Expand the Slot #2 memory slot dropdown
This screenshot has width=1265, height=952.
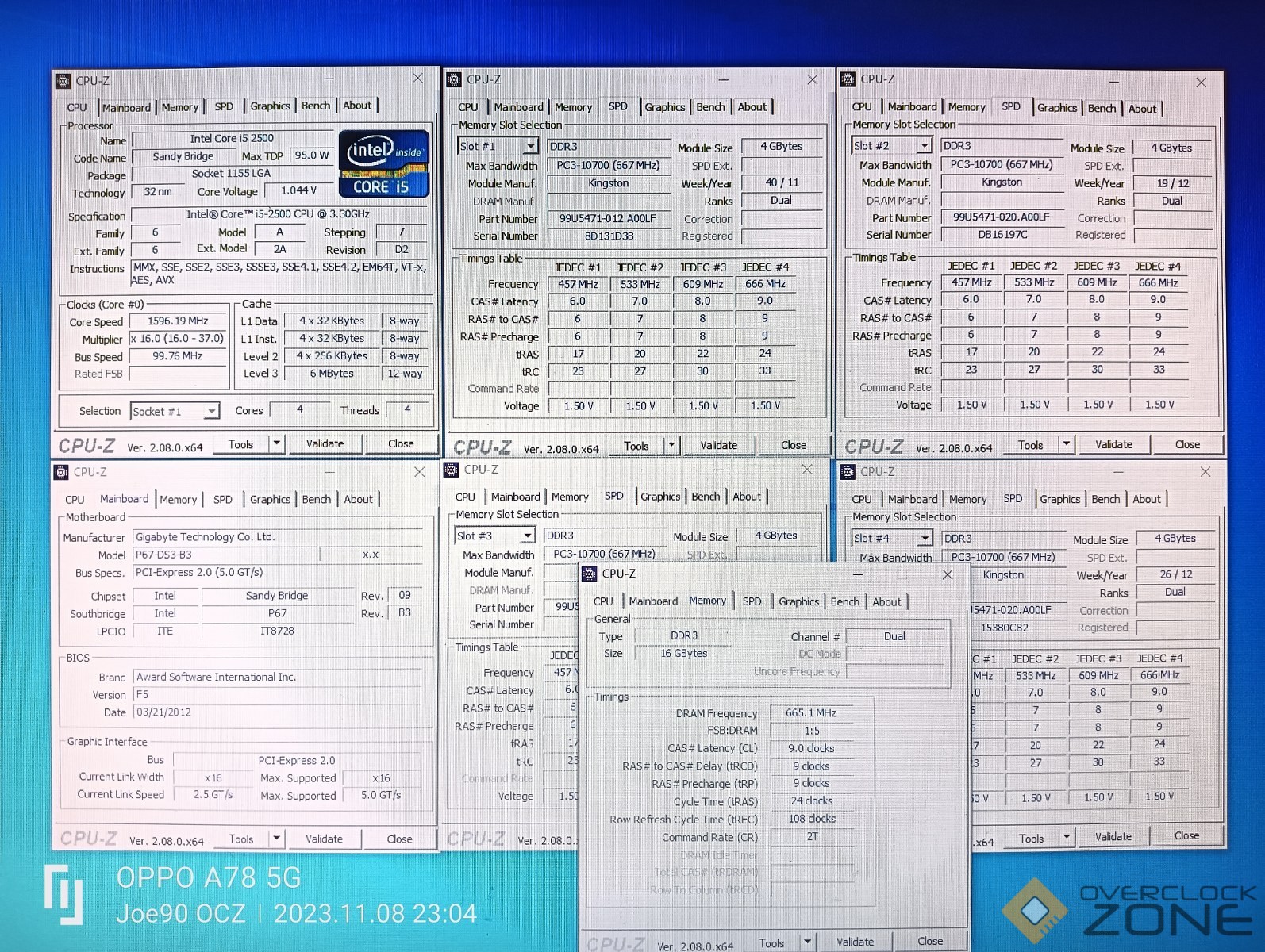click(x=924, y=146)
